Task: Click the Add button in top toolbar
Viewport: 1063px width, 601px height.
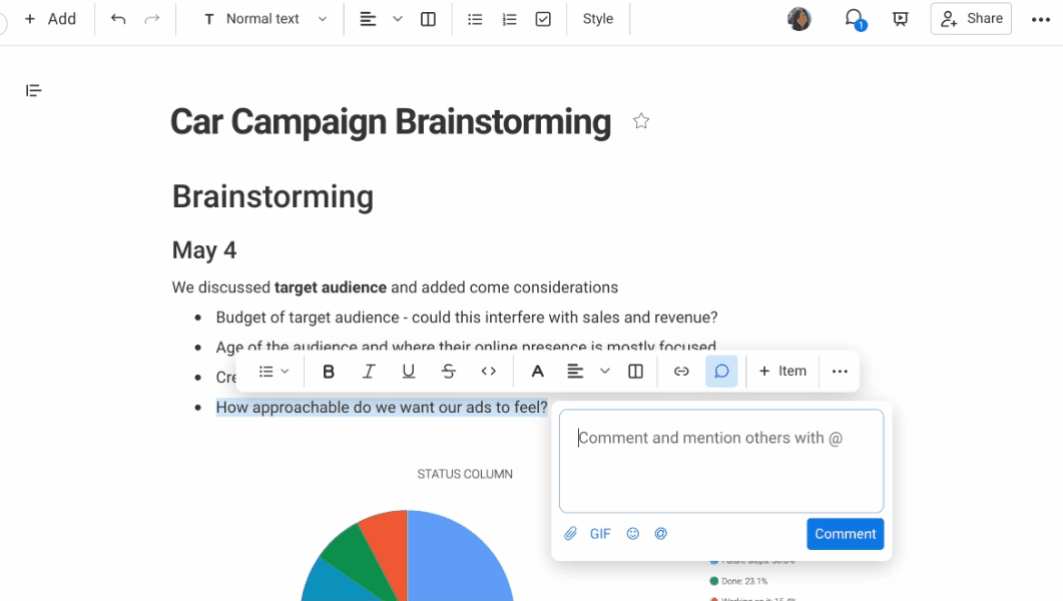Action: [50, 19]
